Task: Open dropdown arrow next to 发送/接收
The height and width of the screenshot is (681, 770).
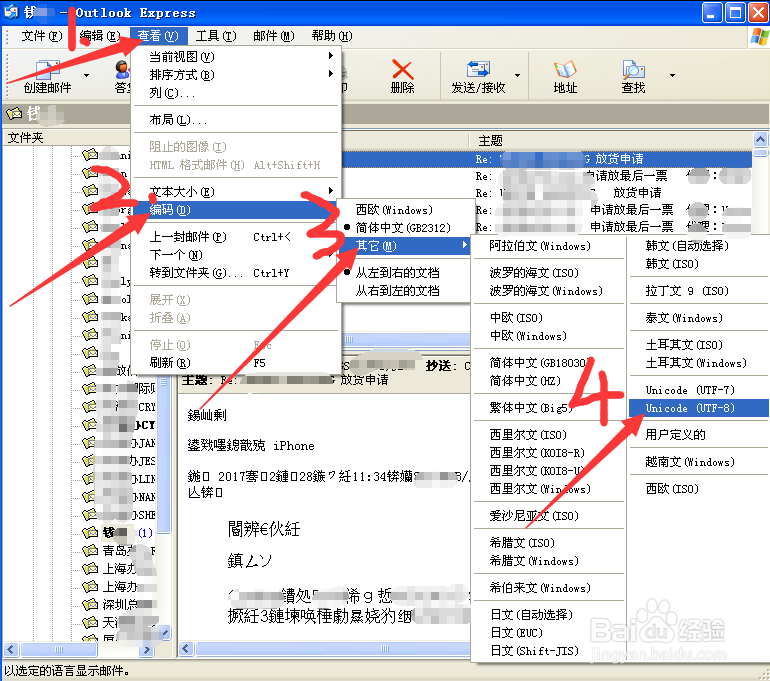Action: coord(518,76)
